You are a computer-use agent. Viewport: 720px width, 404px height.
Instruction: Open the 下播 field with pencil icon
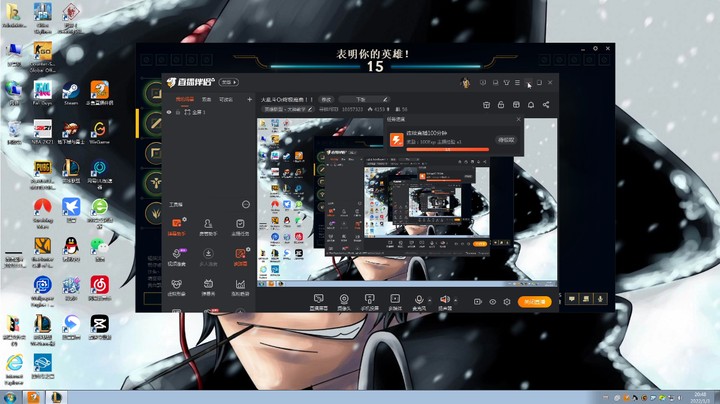pyautogui.click(x=364, y=99)
